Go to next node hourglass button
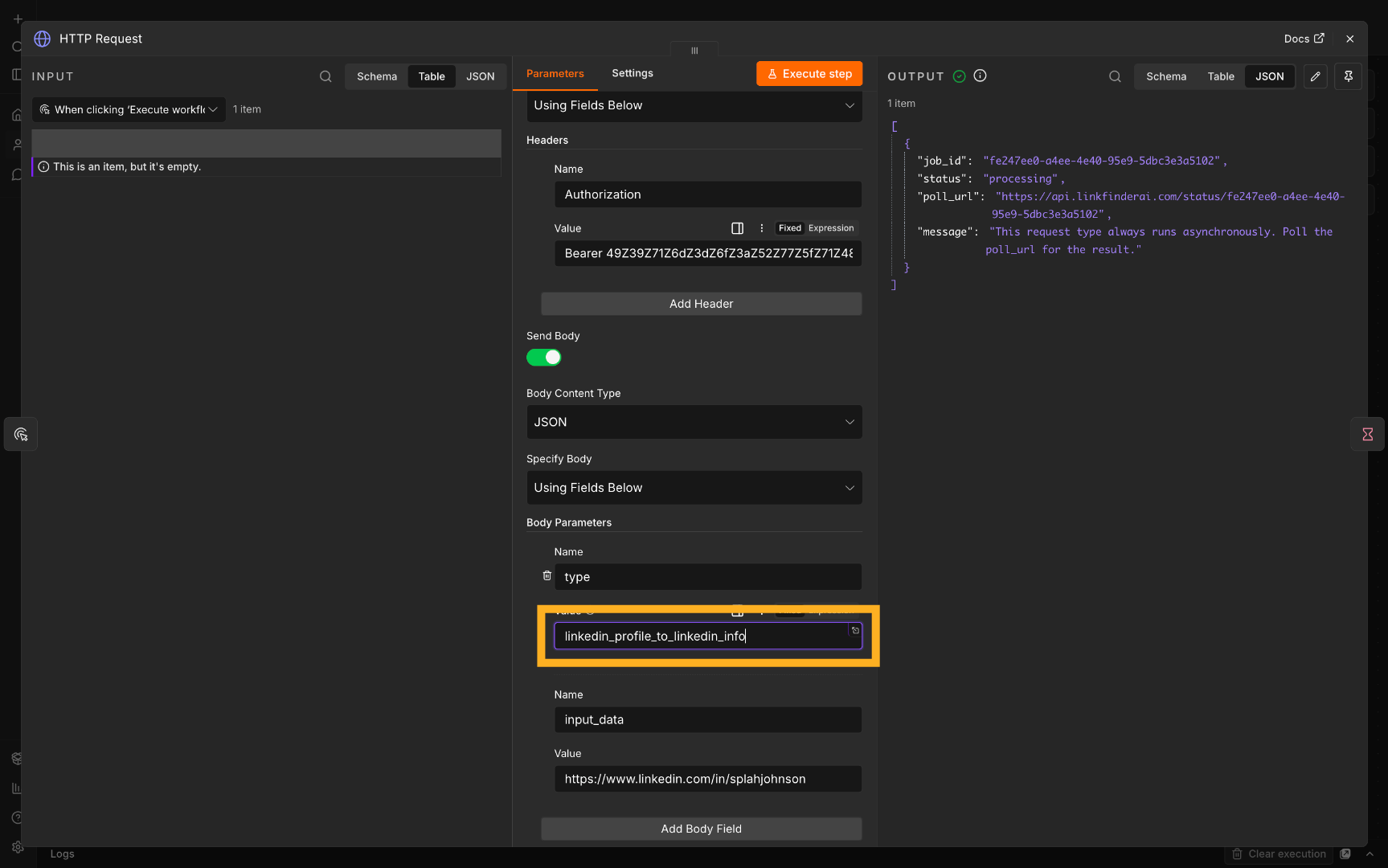Screen dimensions: 1388x868 (1367, 435)
